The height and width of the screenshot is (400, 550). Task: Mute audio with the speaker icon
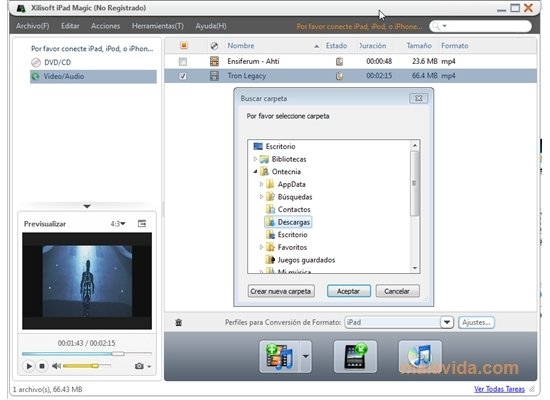[x=56, y=366]
